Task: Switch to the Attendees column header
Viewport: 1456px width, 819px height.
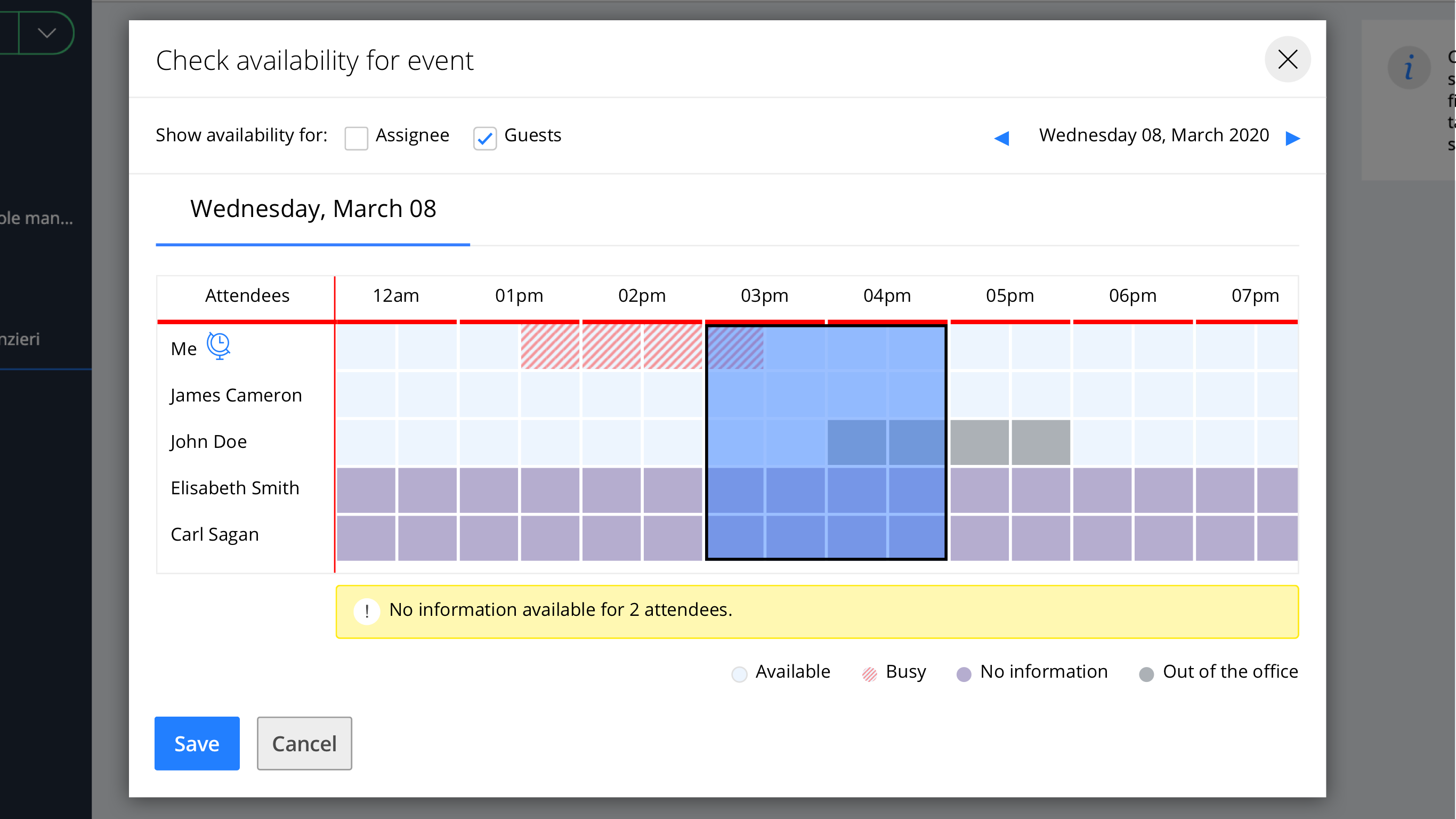Action: click(x=246, y=295)
